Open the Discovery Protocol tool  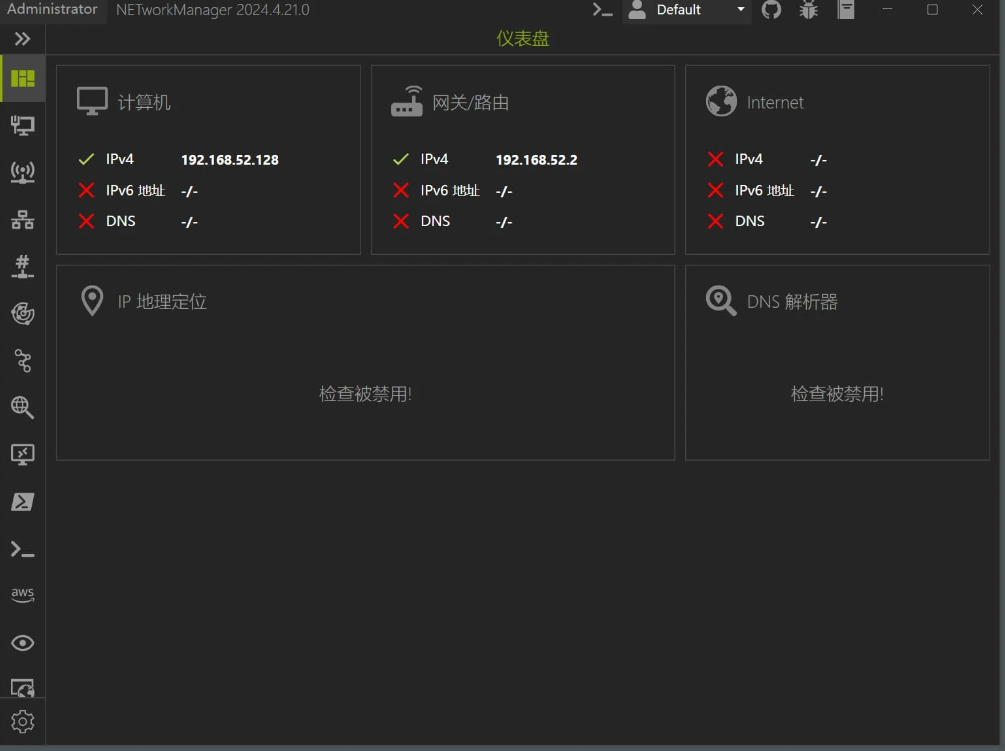pos(23,643)
